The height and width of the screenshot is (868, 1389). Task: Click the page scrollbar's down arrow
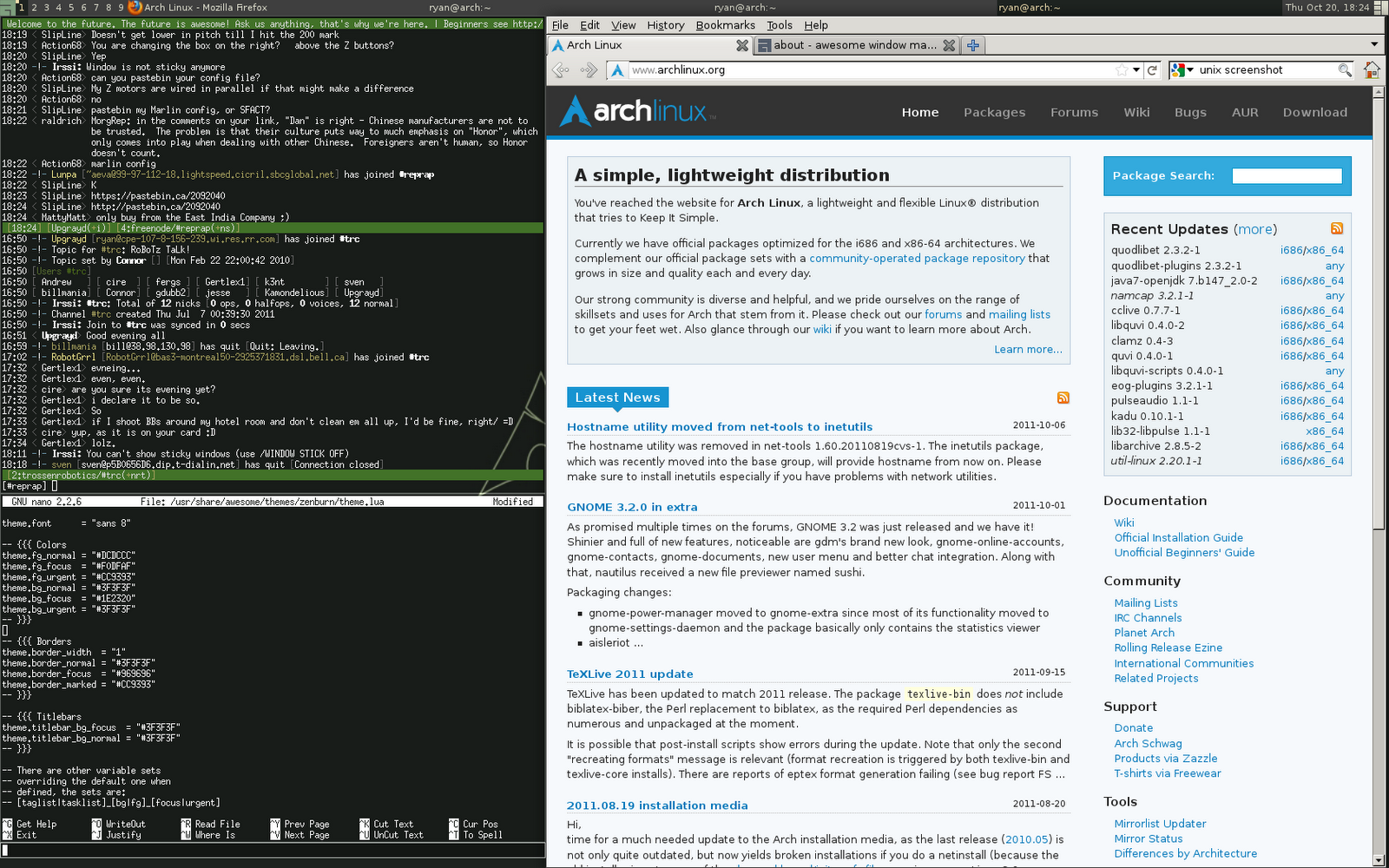[x=1379, y=860]
